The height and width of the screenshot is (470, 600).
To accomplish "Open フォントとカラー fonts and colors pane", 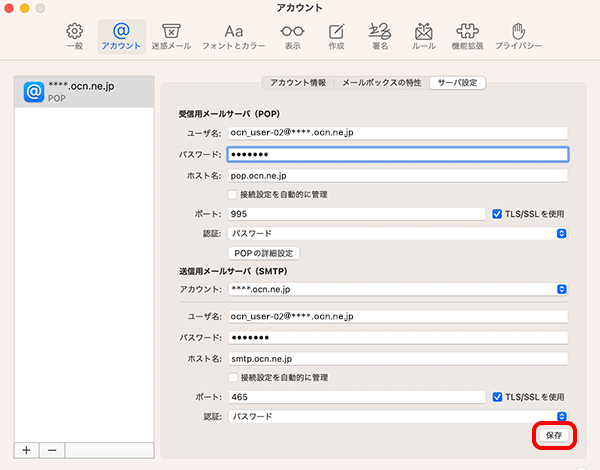I will 233,36.
